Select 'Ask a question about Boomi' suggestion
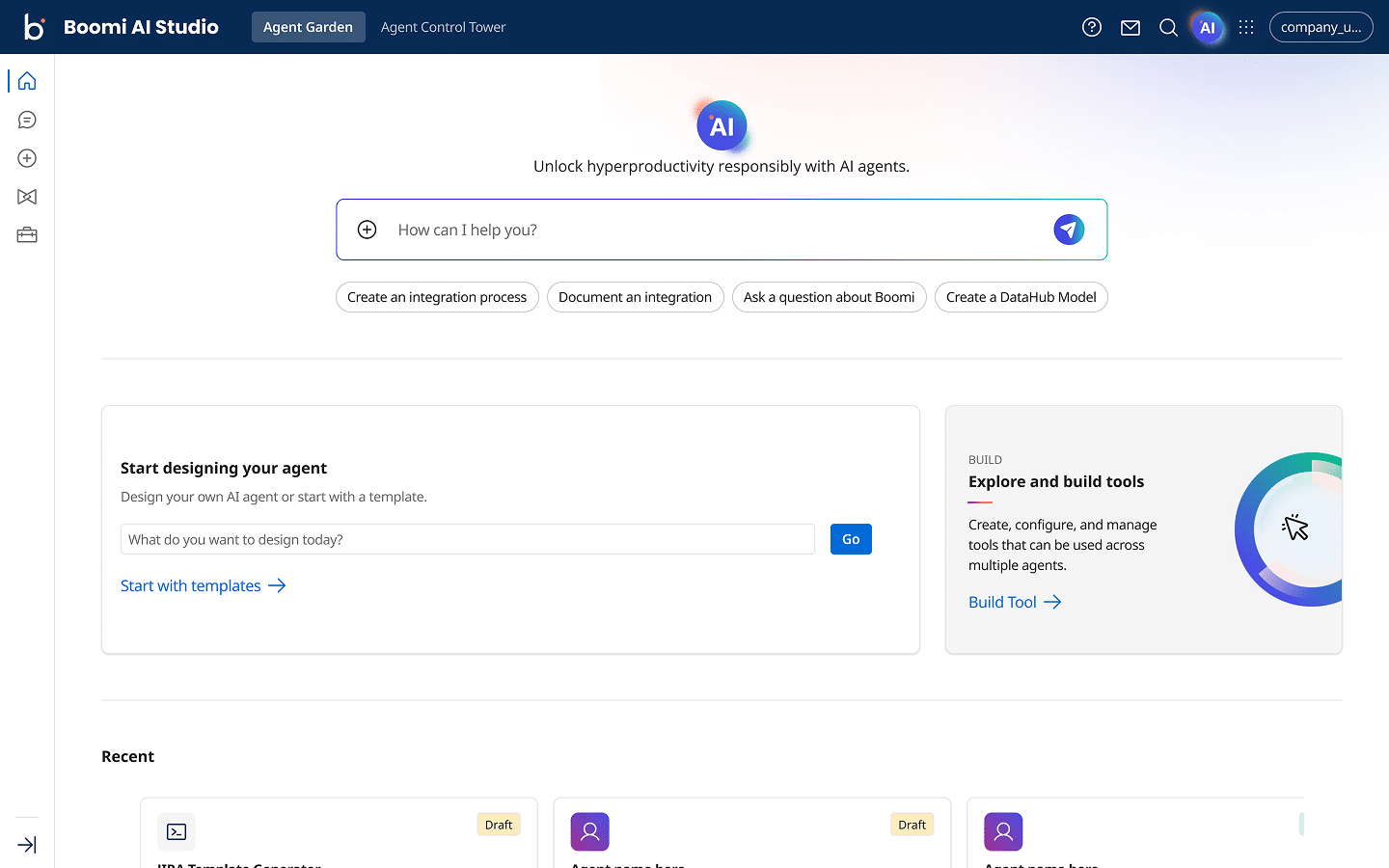Screen dimensions: 1389x868 coord(830,297)
